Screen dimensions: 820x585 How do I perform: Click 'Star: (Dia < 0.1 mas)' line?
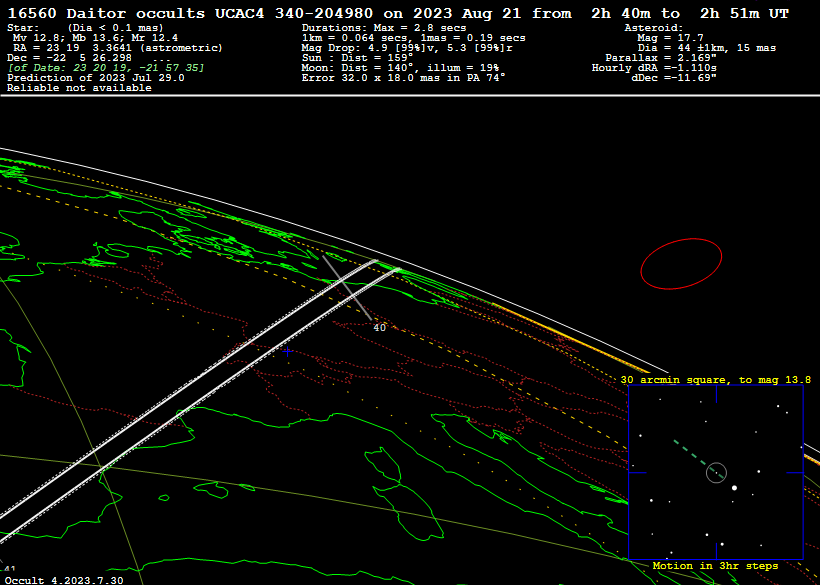point(85,28)
